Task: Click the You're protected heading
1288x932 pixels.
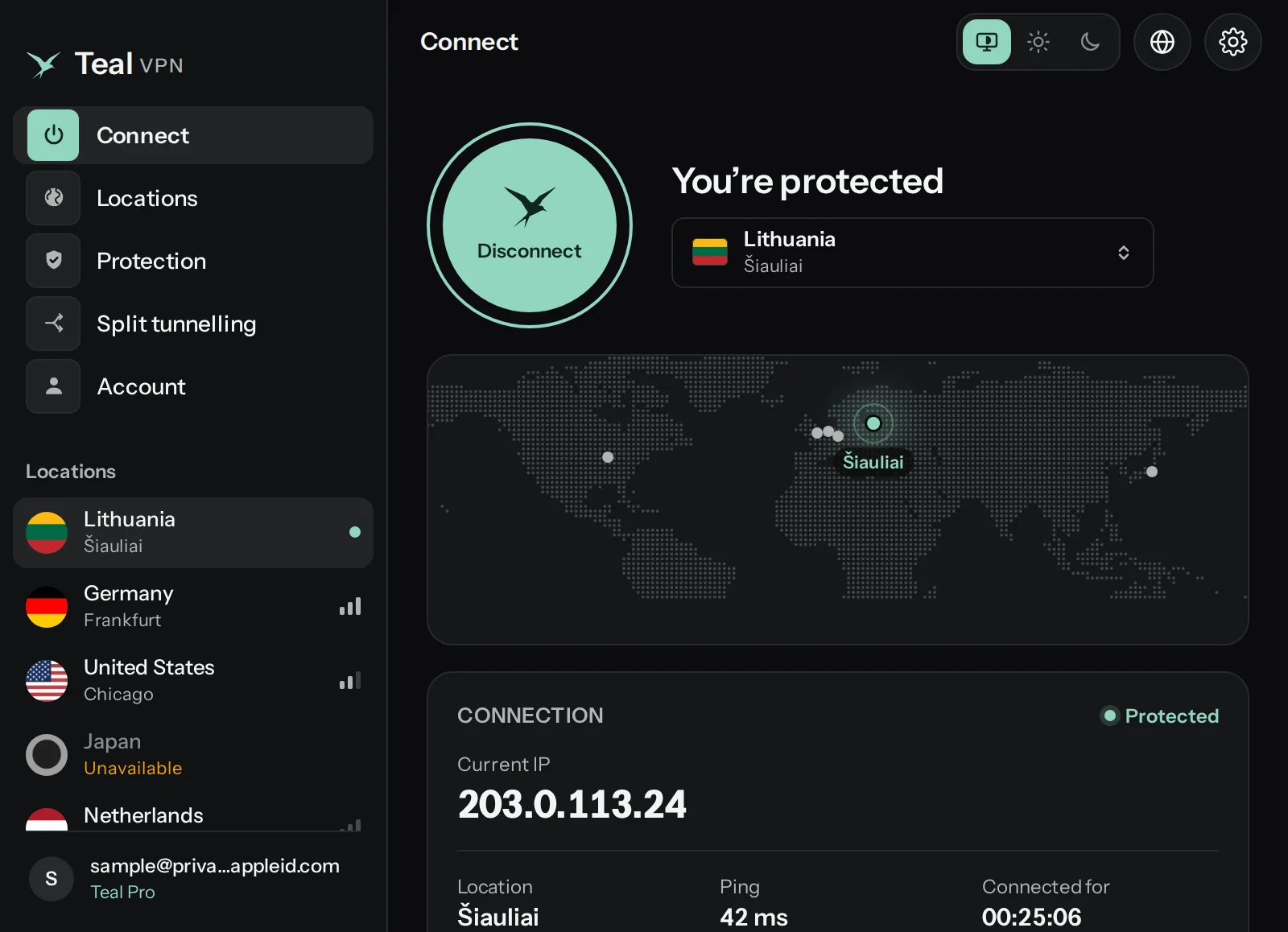Action: pyautogui.click(x=807, y=181)
